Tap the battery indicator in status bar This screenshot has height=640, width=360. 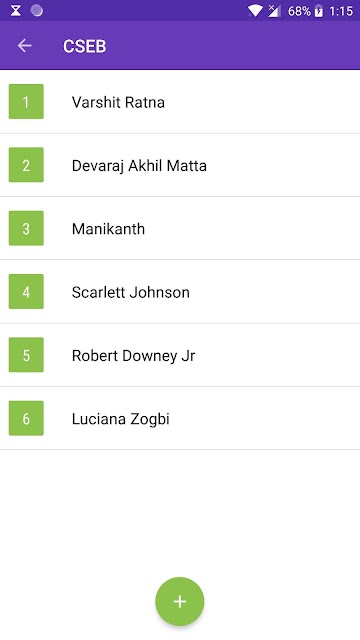point(319,11)
